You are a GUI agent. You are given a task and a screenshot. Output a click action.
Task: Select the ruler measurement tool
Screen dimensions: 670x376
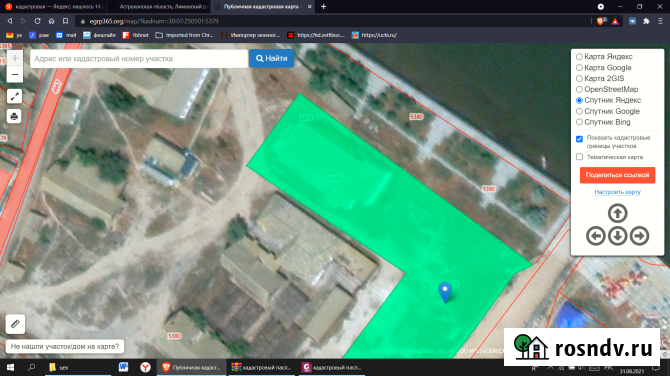coord(15,324)
